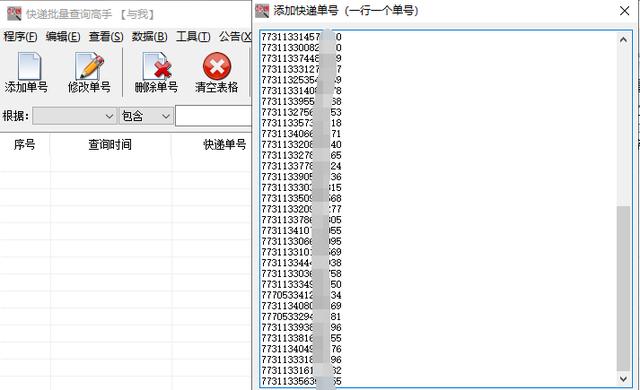Image resolution: width=640 pixels, height=390 pixels.
Task: Open the 工具(T) menu
Action: (x=193, y=37)
